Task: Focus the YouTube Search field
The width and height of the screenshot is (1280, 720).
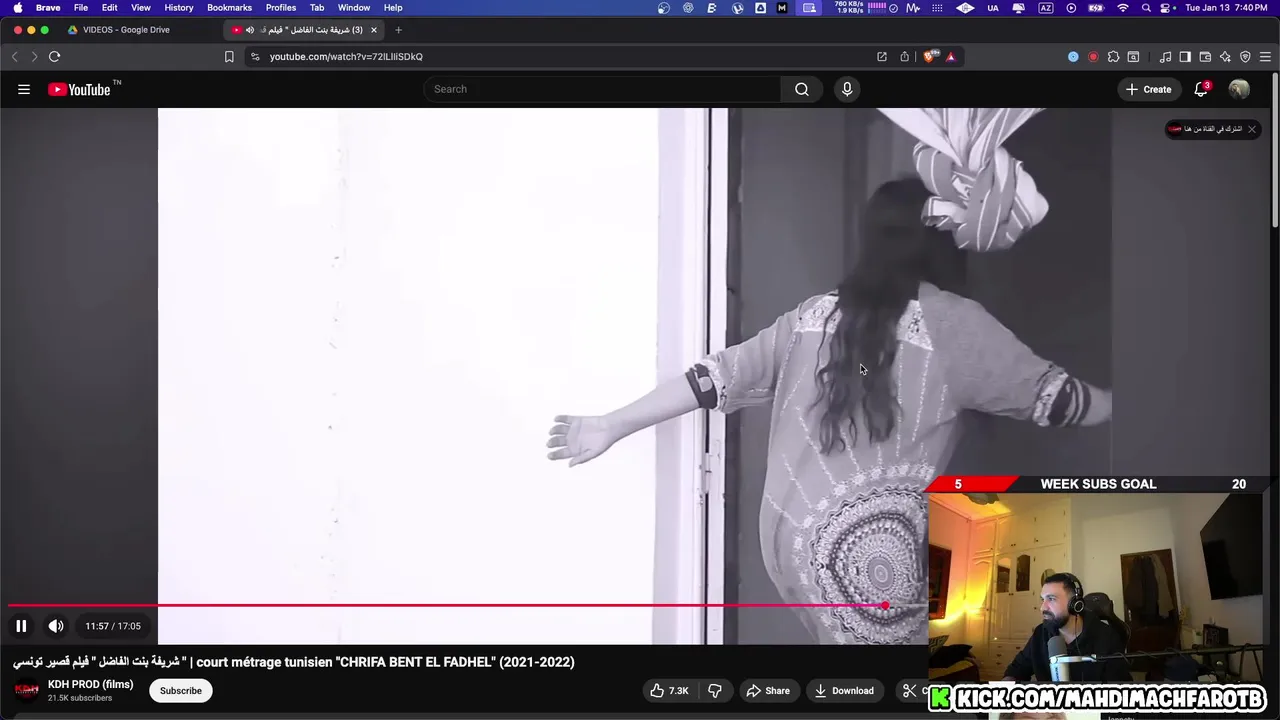Action: [x=603, y=89]
